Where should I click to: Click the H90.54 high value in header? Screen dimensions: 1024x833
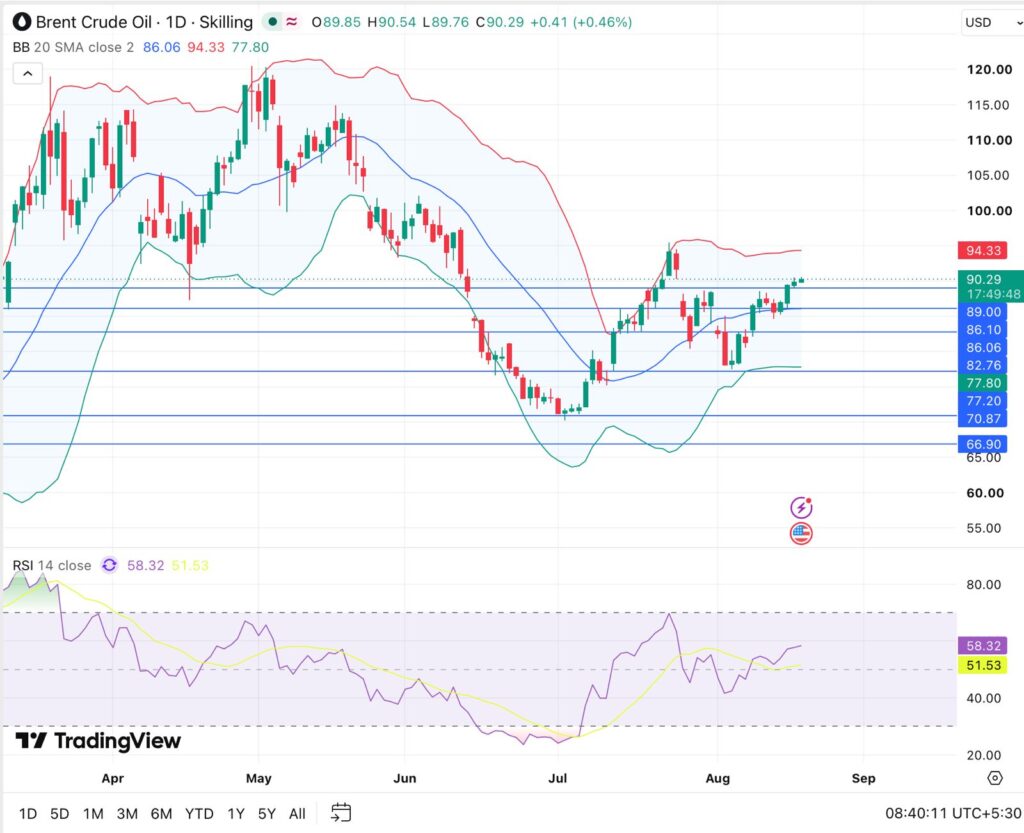(391, 22)
